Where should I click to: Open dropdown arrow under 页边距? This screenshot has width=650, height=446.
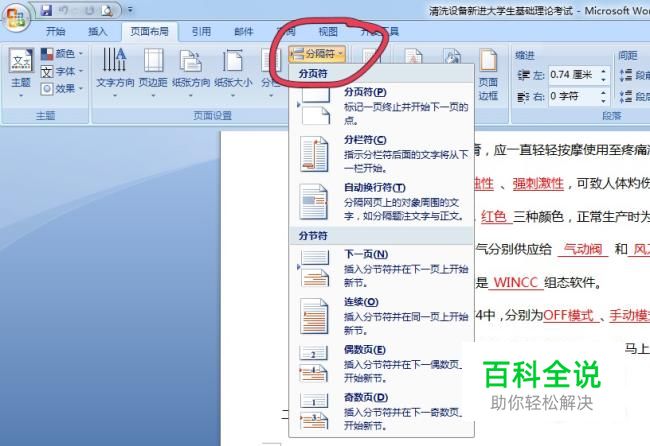coord(153,96)
